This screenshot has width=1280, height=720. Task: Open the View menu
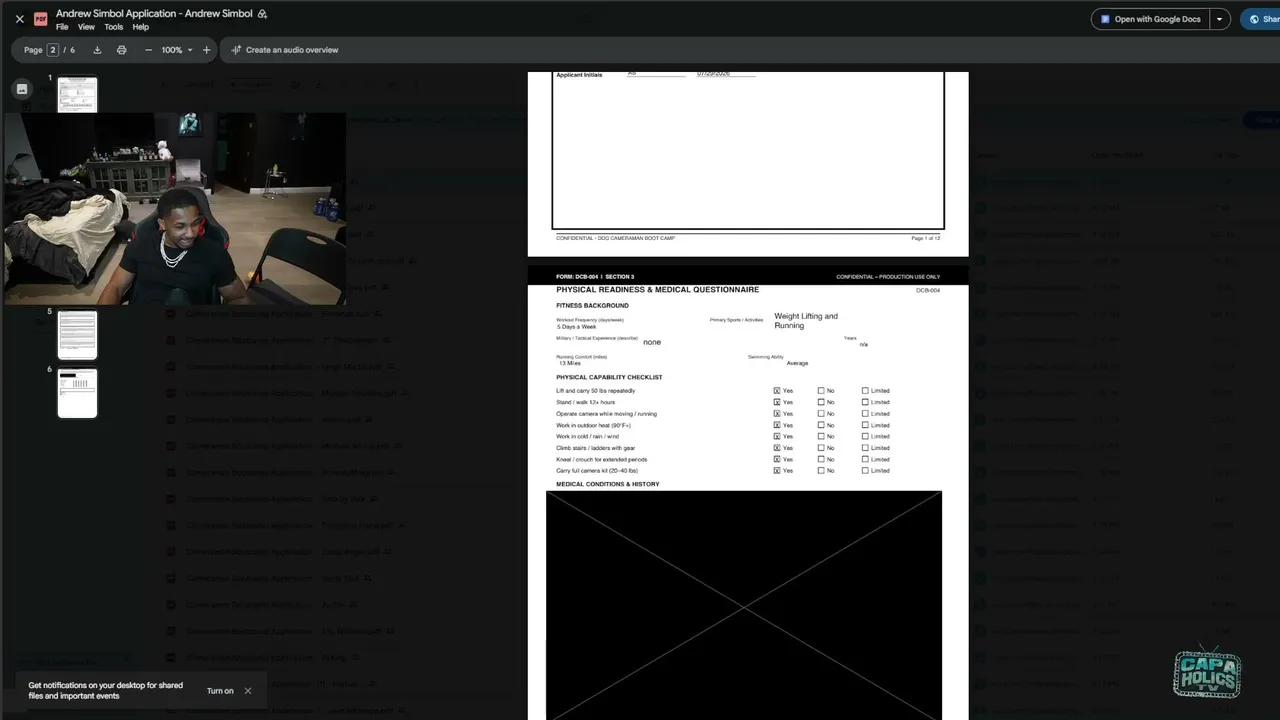click(87, 27)
